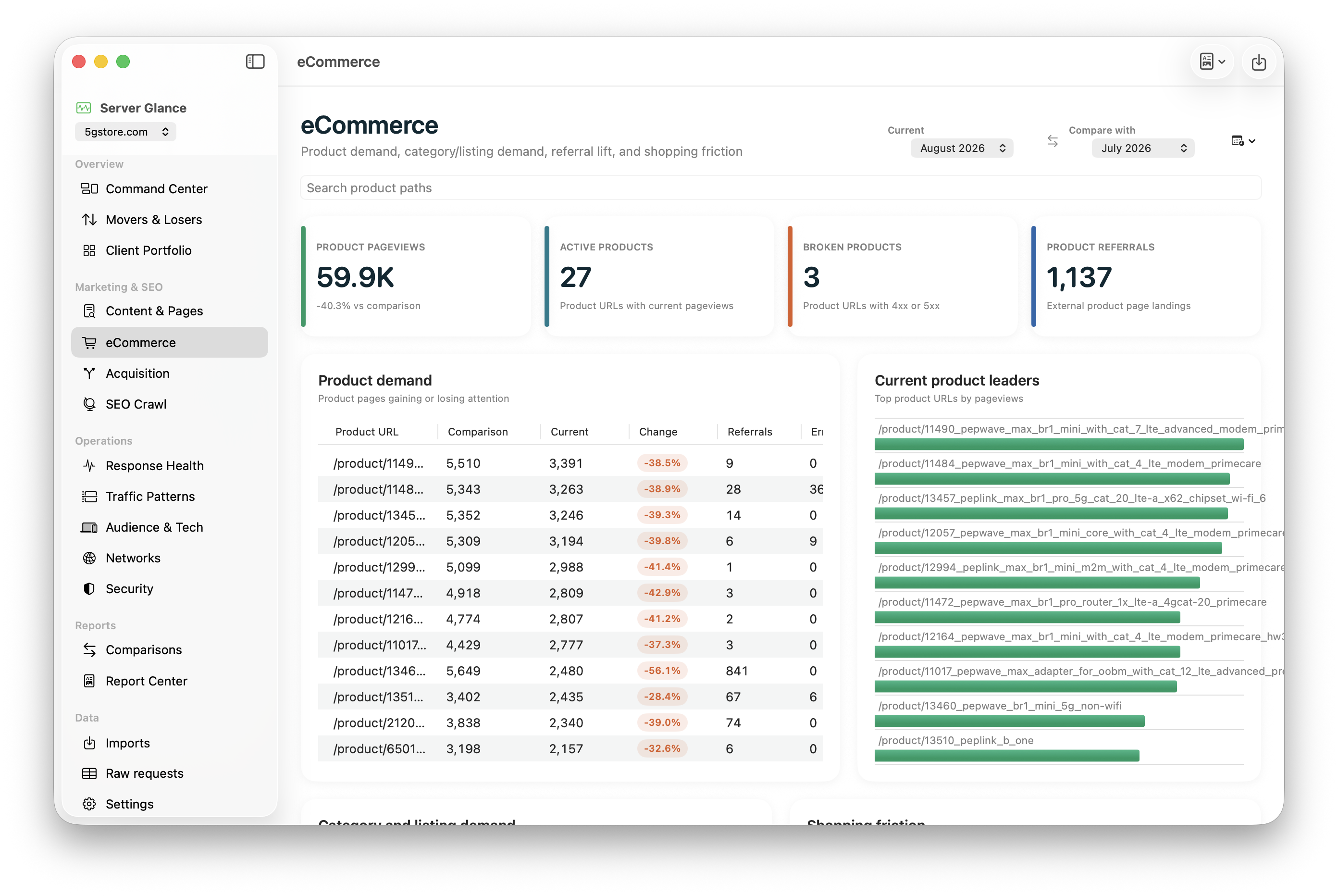
Task: Click the /product/11017... table row URL
Action: (x=379, y=645)
